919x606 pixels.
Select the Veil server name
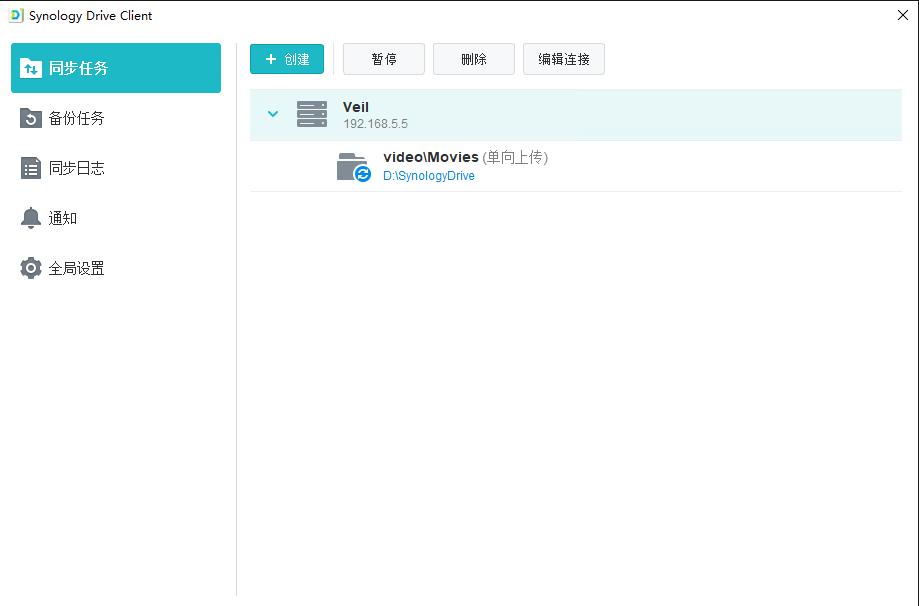356,107
